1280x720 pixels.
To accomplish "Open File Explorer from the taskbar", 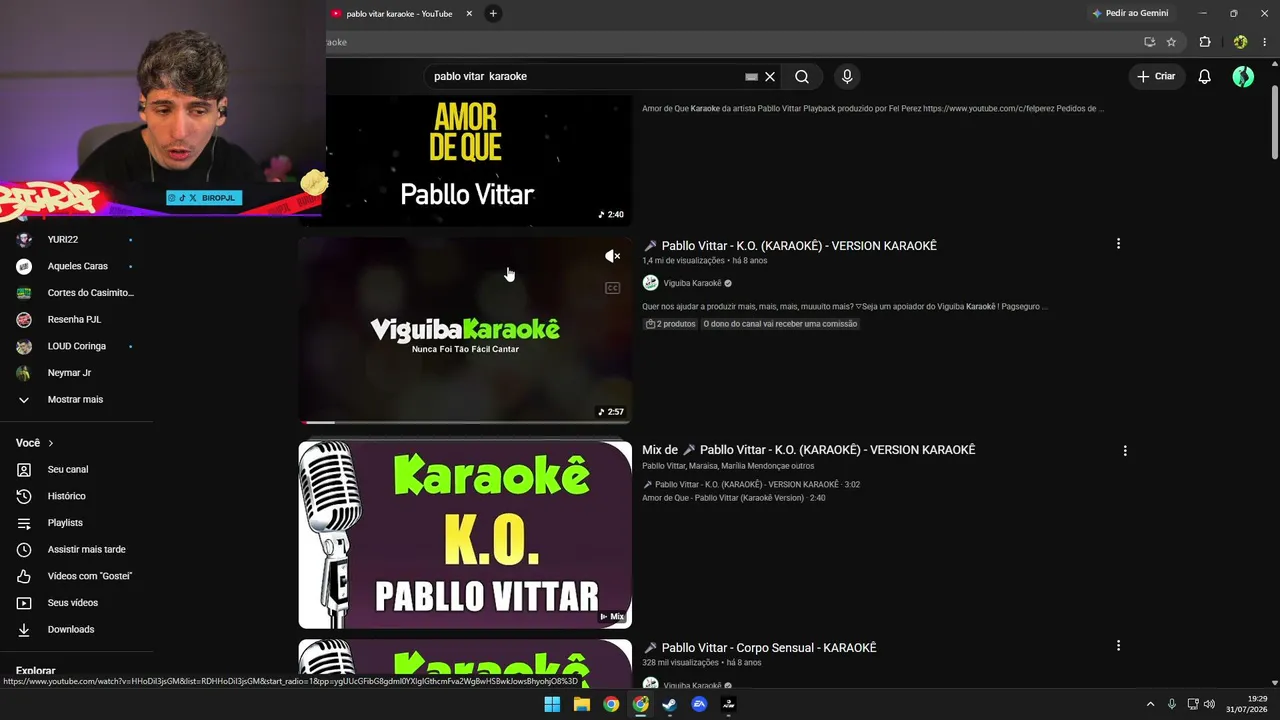I will tap(581, 704).
